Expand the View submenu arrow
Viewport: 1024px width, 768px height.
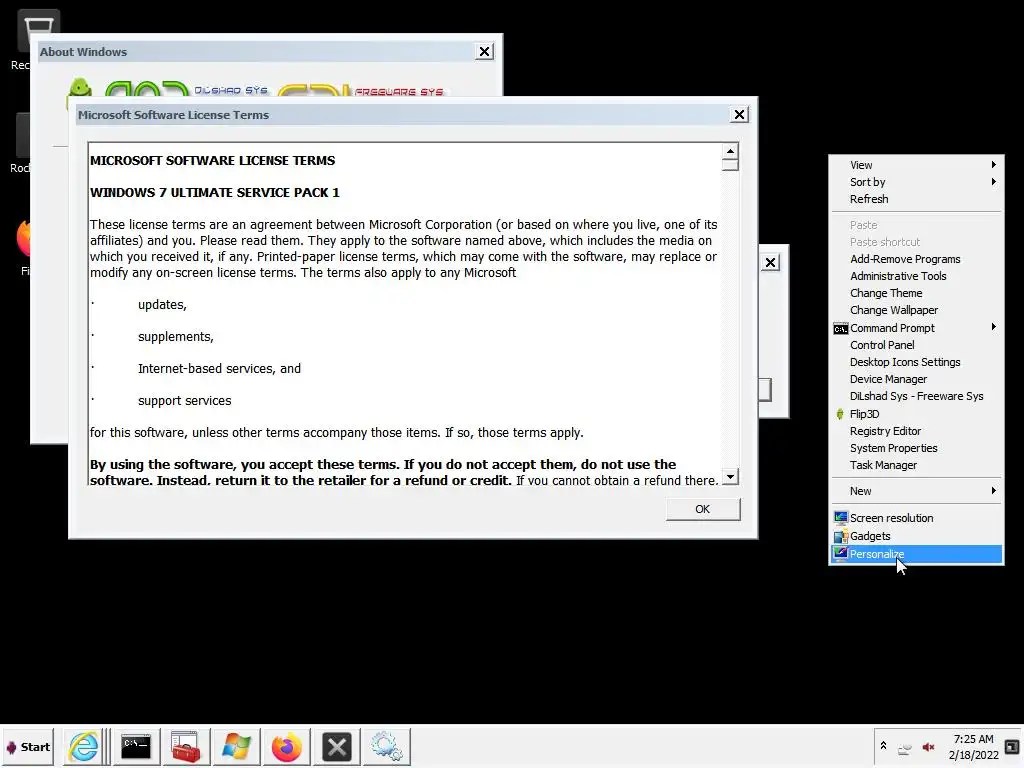[x=993, y=165]
